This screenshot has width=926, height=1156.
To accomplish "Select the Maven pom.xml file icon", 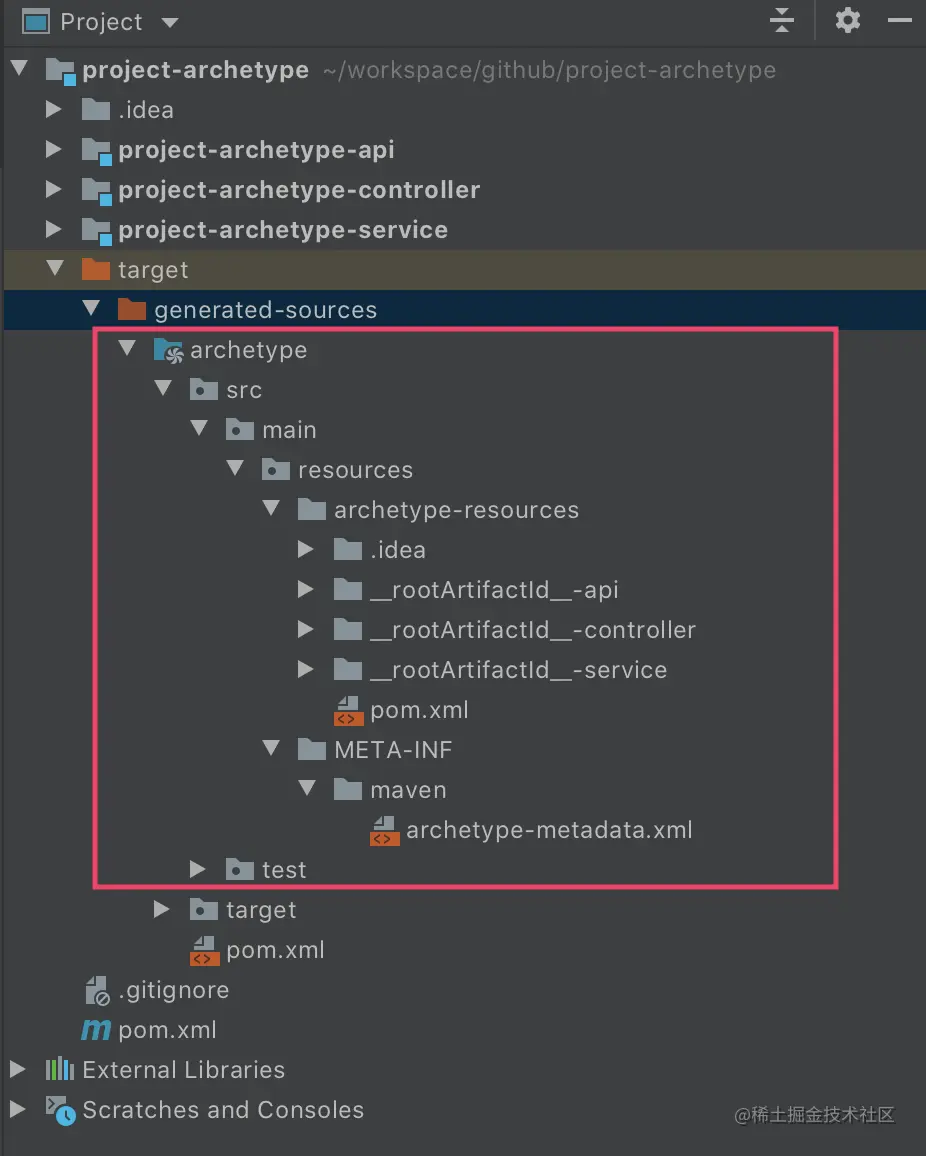I will tap(94, 1030).
